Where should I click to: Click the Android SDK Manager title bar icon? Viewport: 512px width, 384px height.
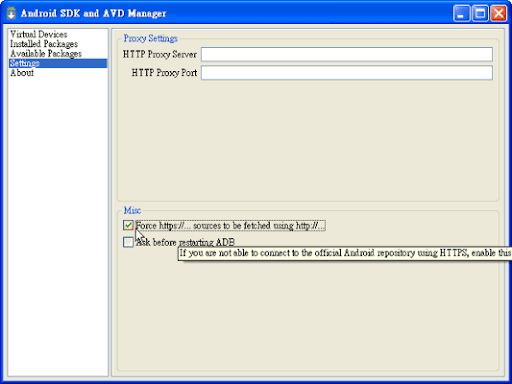click(x=11, y=13)
